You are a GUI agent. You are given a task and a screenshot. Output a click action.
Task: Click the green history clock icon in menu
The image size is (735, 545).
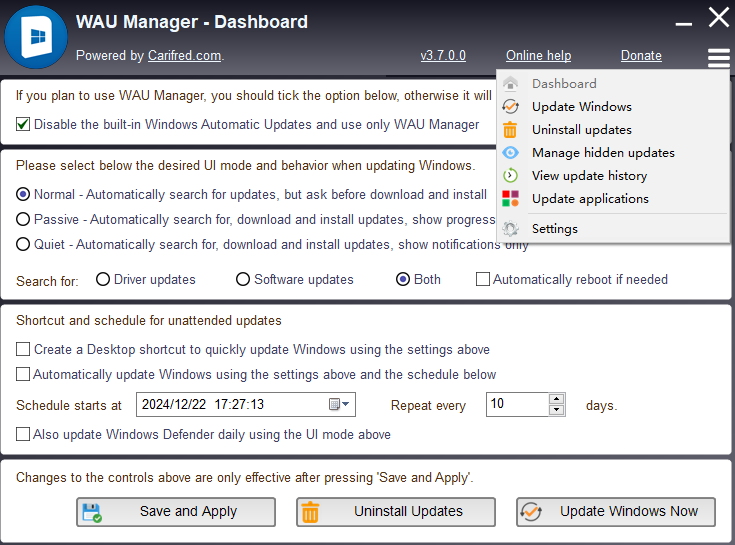pyautogui.click(x=510, y=176)
